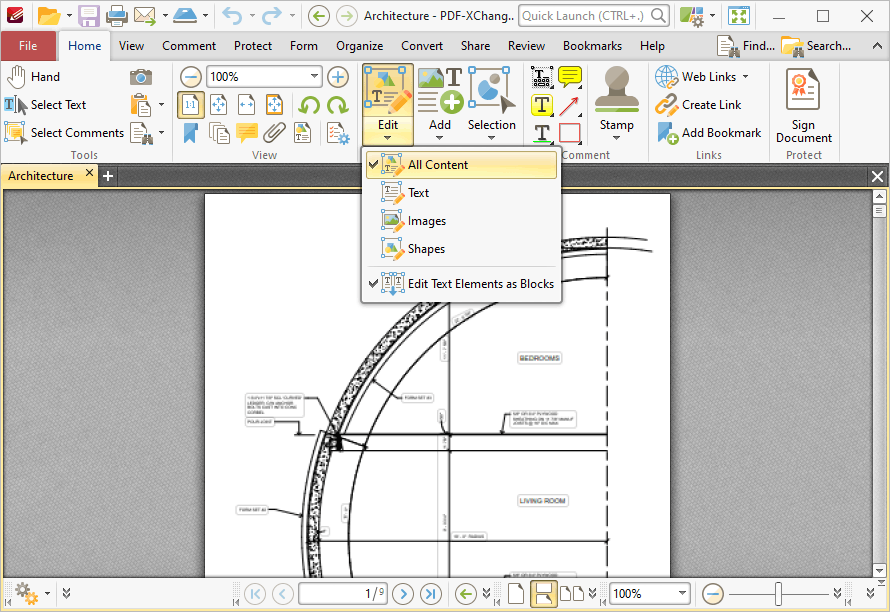Click the Zoom In plus icon
Image resolution: width=890 pixels, height=612 pixels.
point(338,77)
